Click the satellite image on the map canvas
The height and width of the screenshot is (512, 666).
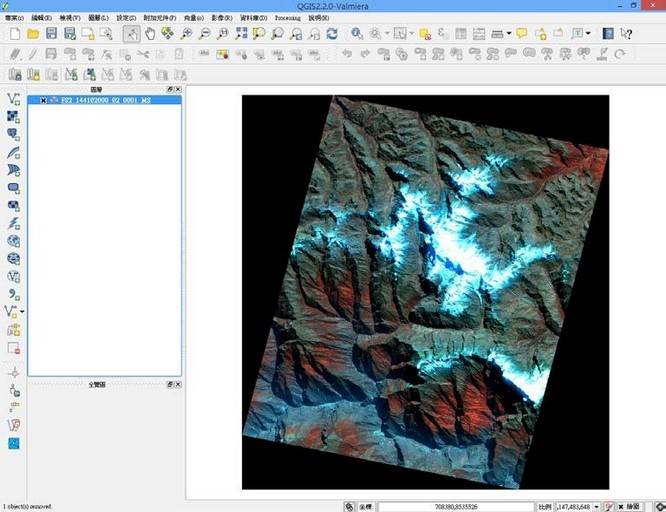point(425,292)
